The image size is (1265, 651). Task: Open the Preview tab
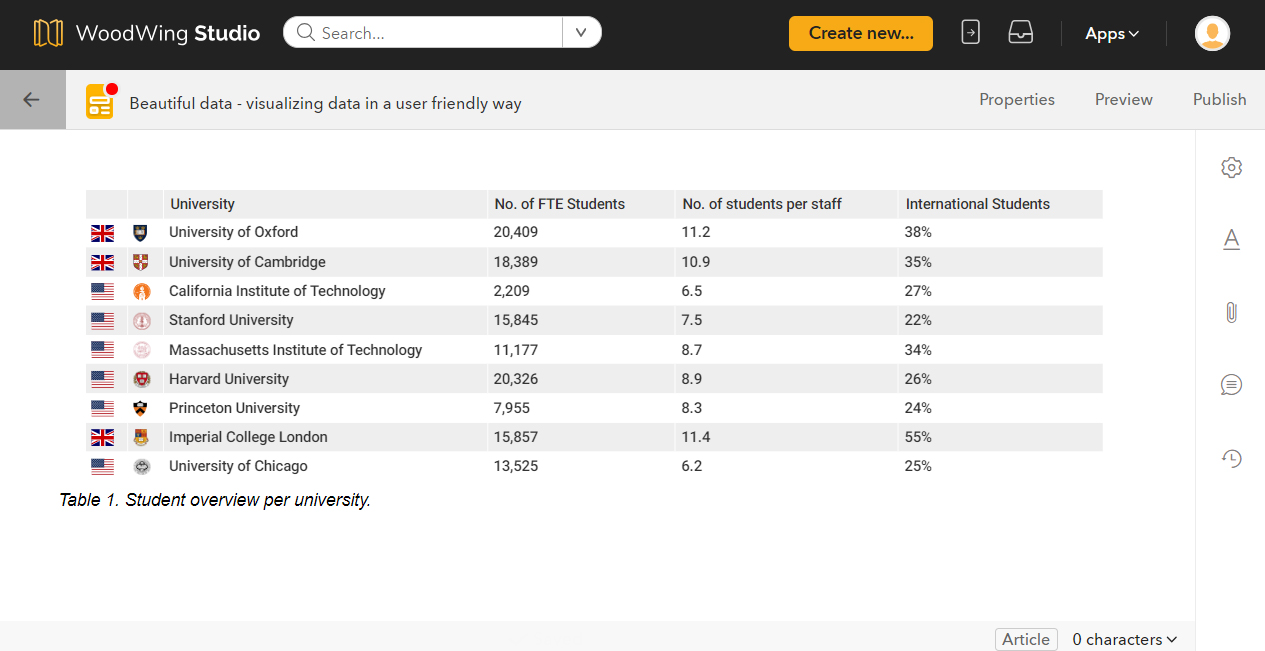[x=1123, y=99]
